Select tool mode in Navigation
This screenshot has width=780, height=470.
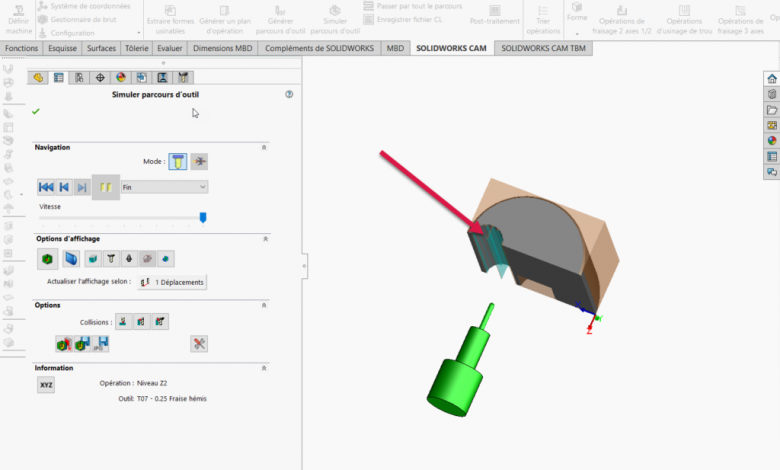[178, 161]
